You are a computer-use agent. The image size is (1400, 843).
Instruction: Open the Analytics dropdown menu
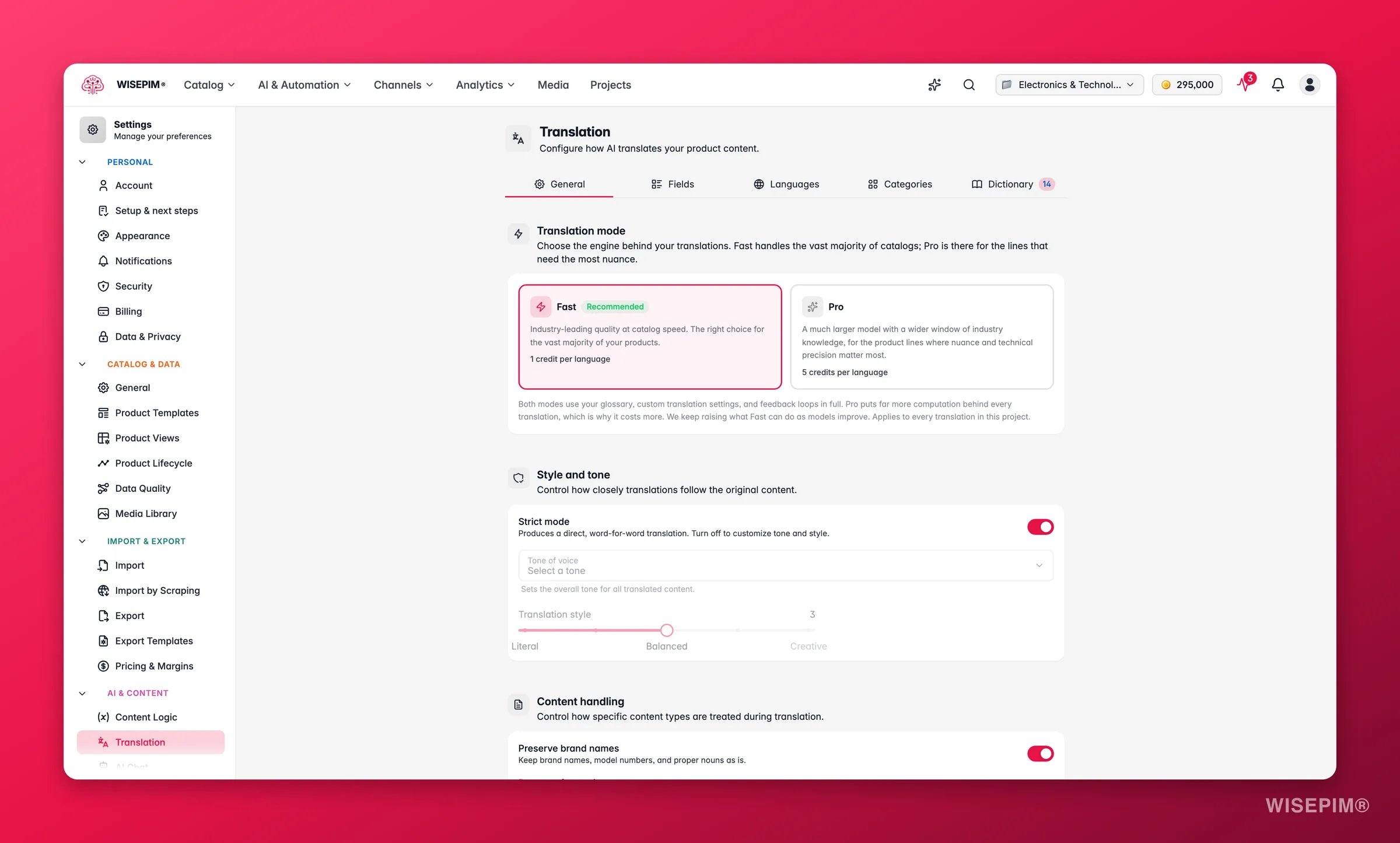click(485, 85)
